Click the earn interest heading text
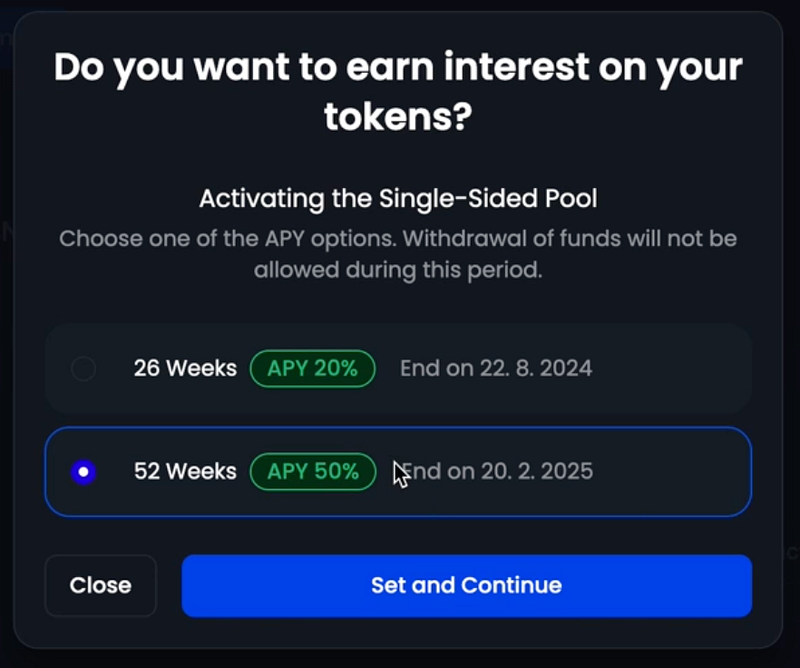 point(398,92)
